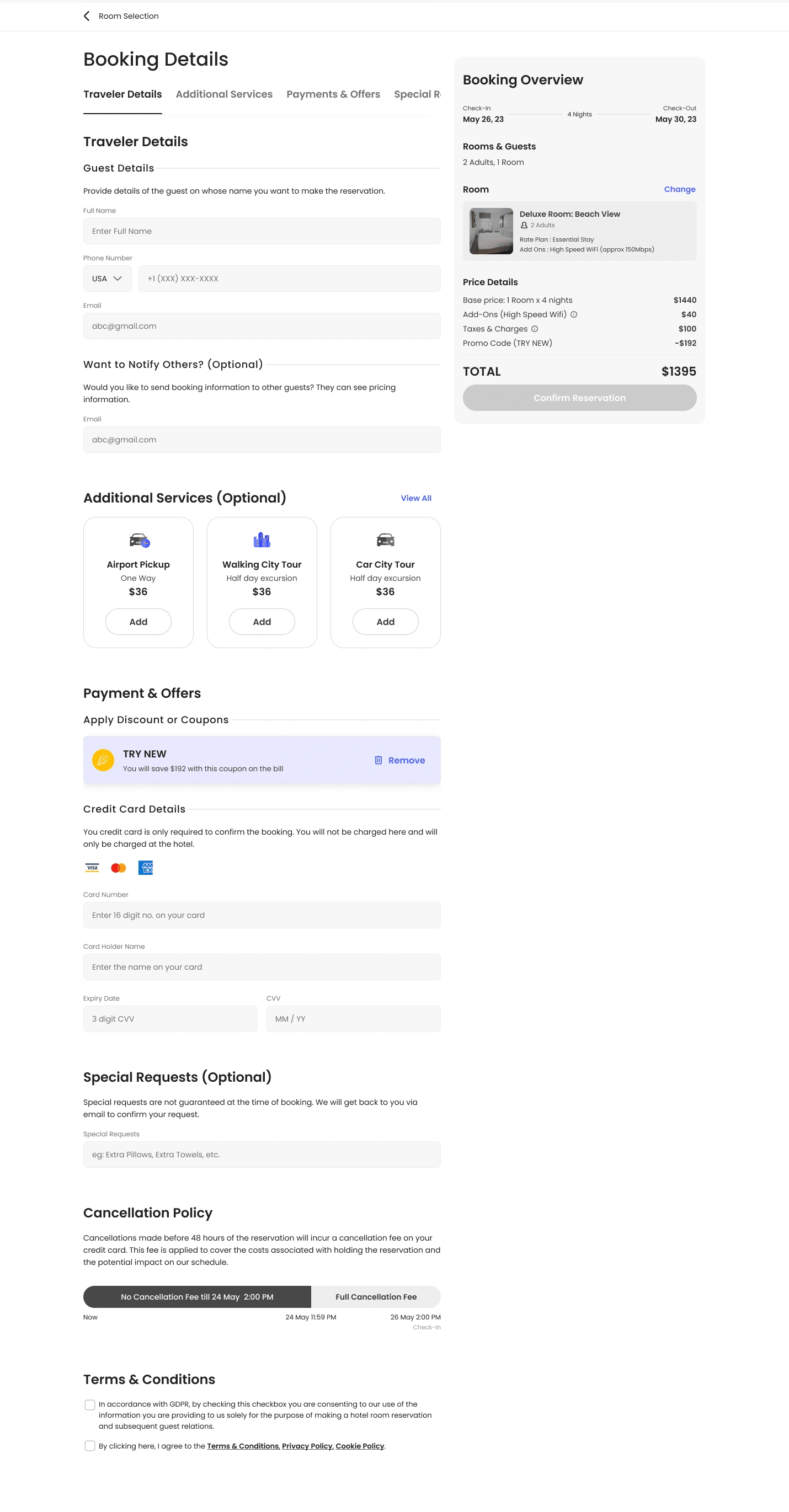The height and width of the screenshot is (1512, 789).
Task: Switch to the Additional Services tab
Action: [x=224, y=94]
